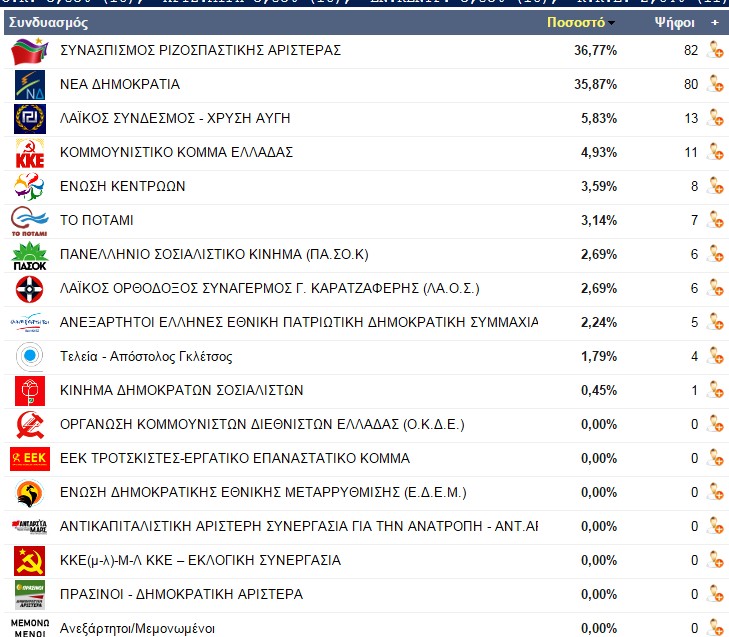The height and width of the screenshot is (637, 729).
Task: Open candidates icon for ΝΕΑ ΔΗΜΟΚΡΑΤΙΑ row
Action: click(x=715, y=84)
